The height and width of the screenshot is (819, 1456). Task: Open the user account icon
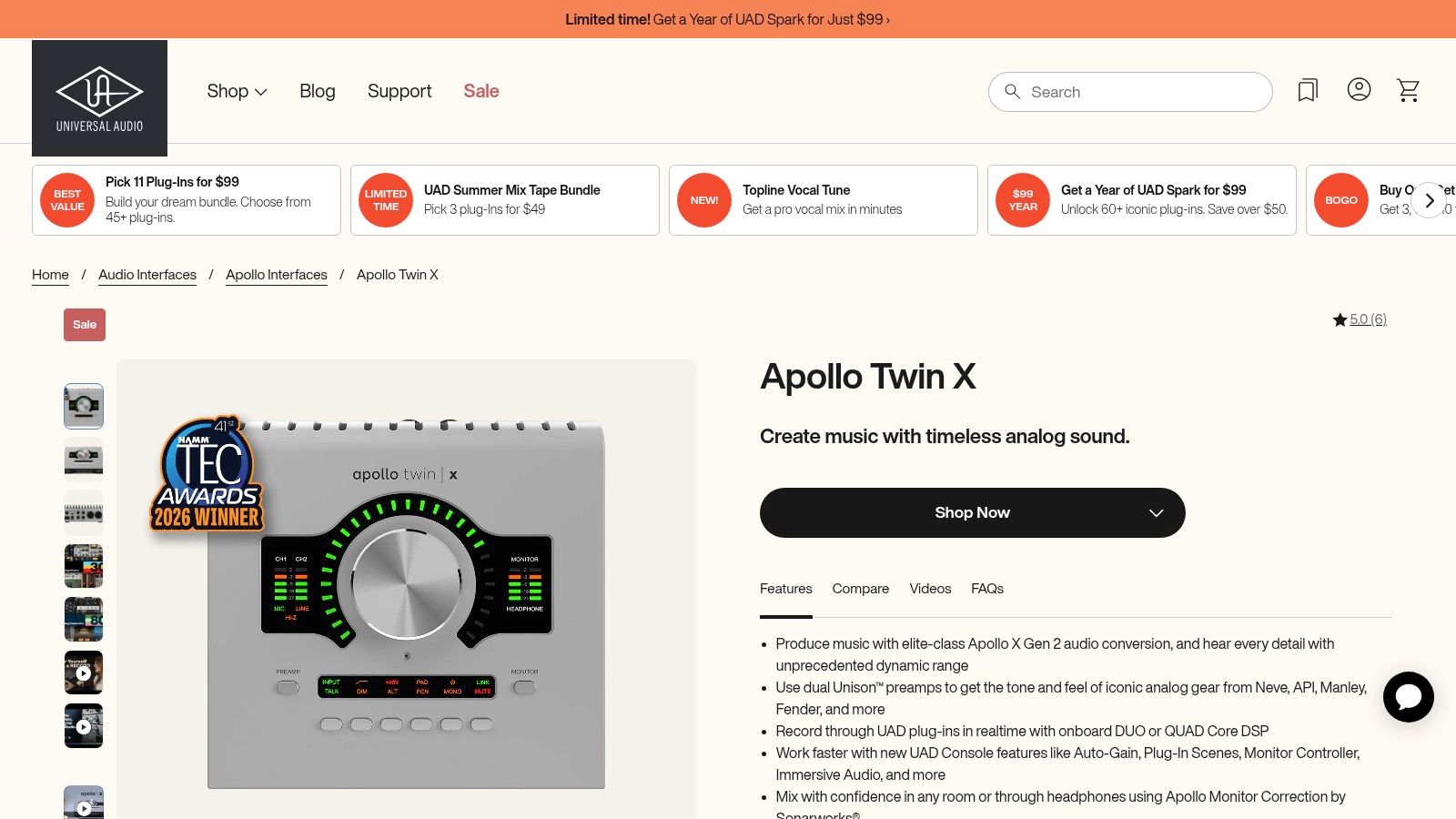[x=1359, y=89]
